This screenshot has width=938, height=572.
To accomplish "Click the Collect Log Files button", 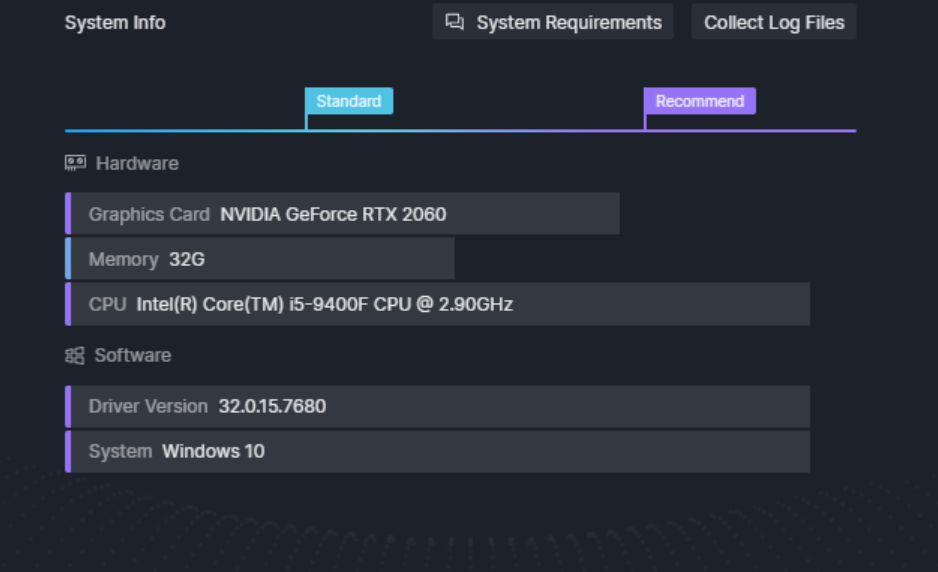I will [773, 22].
